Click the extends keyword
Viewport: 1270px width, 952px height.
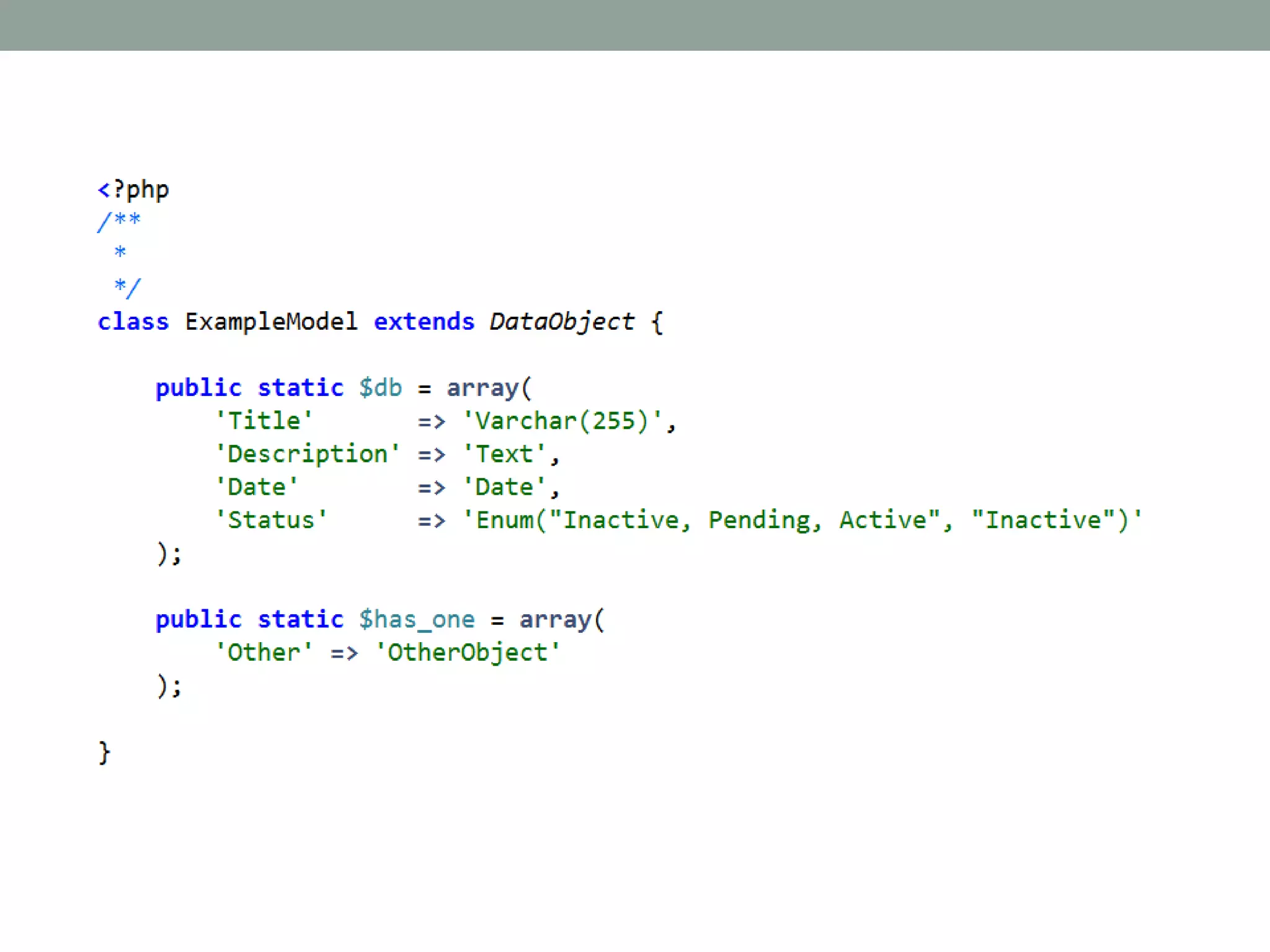coord(424,322)
